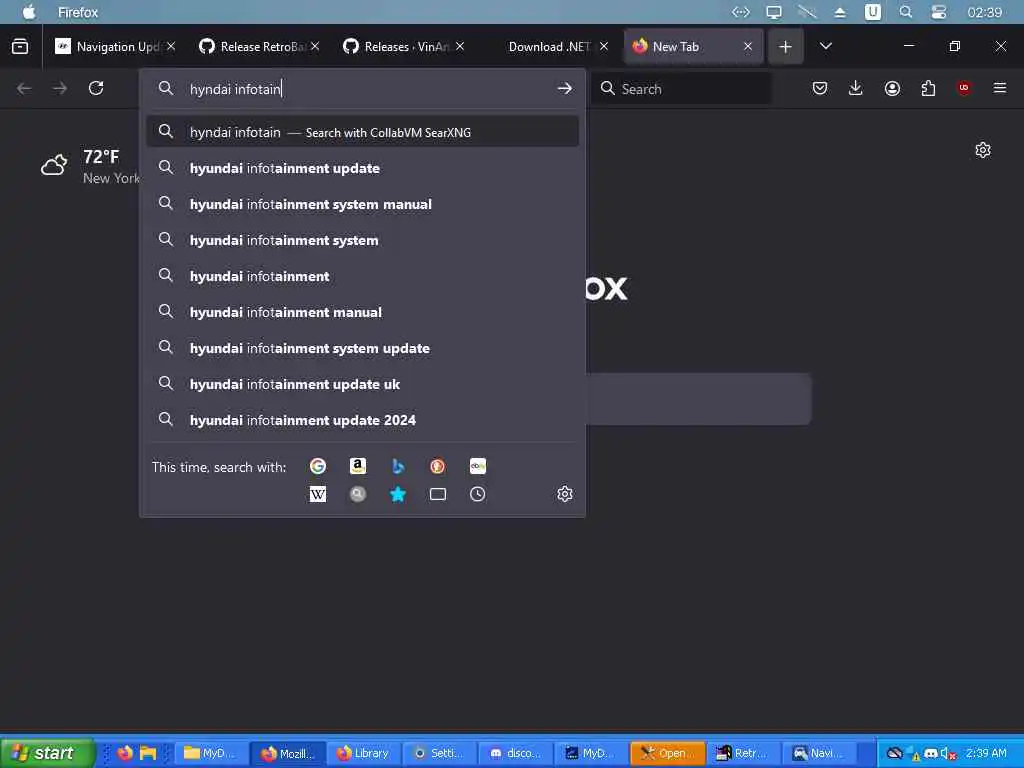The image size is (1024, 768).
Task: Open the Apple logo menu
Action: (29, 12)
